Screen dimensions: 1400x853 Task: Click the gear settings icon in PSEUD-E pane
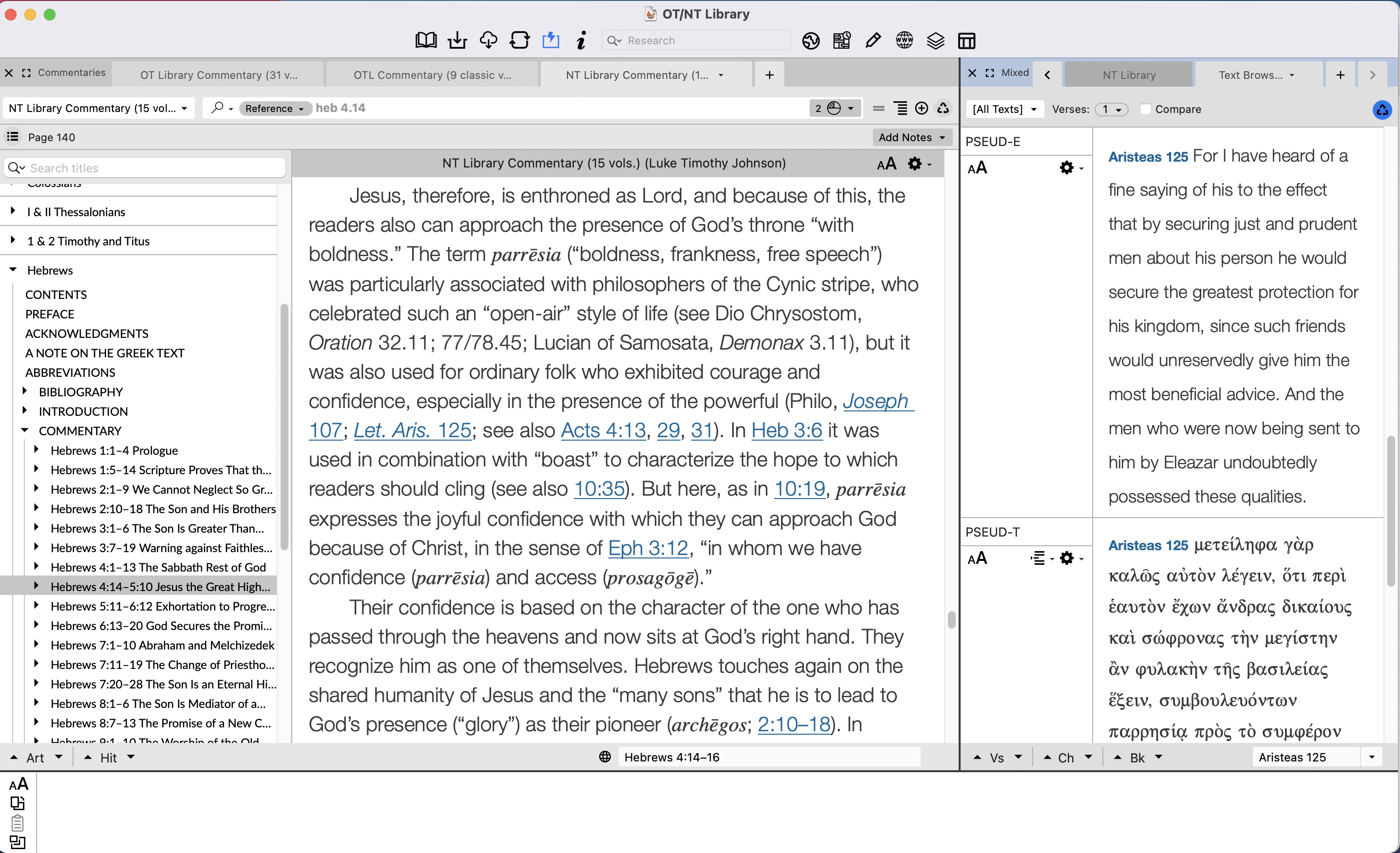tap(1067, 167)
